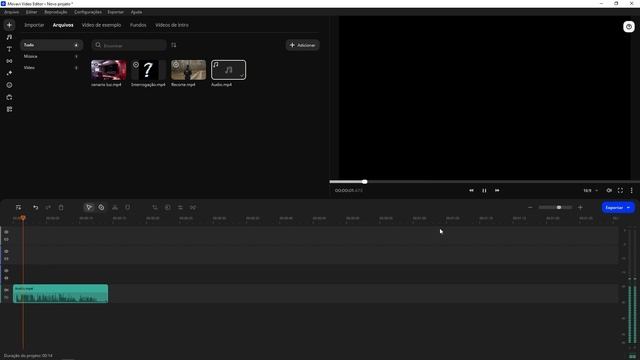Open the Effects sparkle sidebar icon
The width and height of the screenshot is (640, 360).
pyautogui.click(x=9, y=73)
